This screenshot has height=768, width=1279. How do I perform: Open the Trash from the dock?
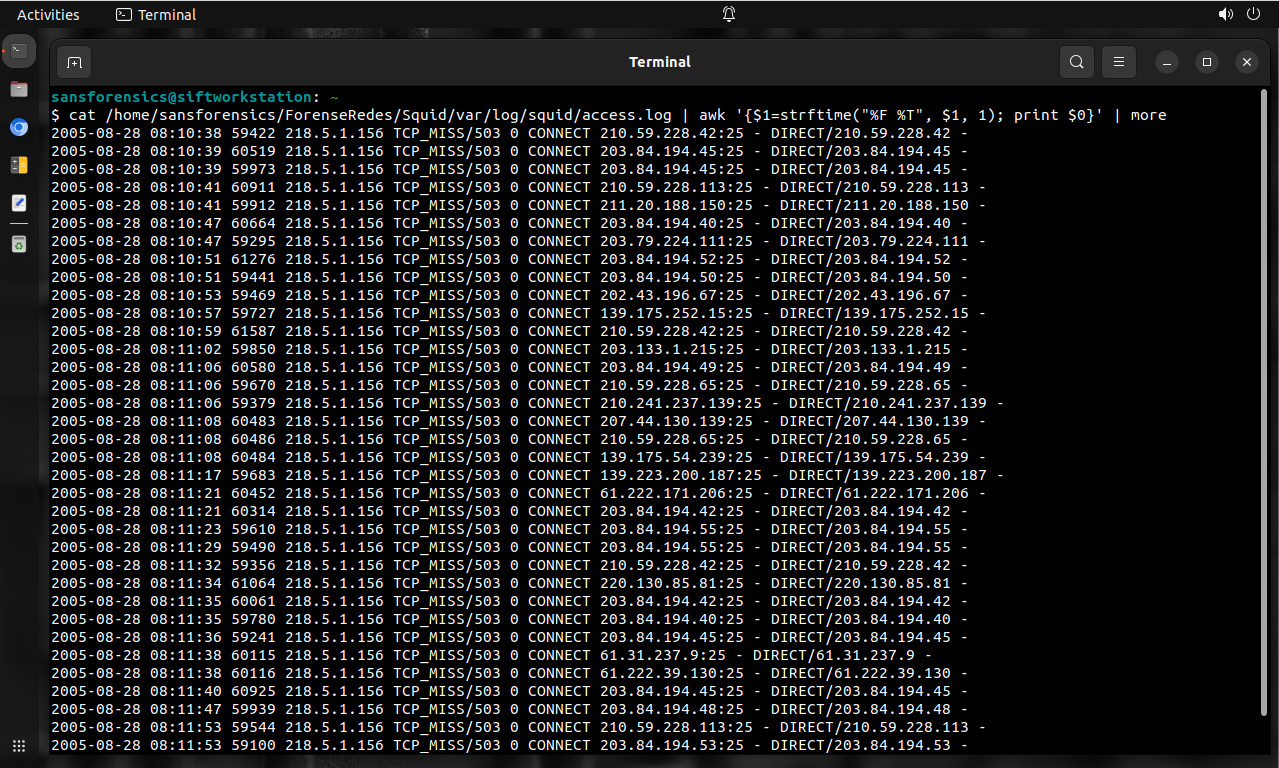point(19,243)
